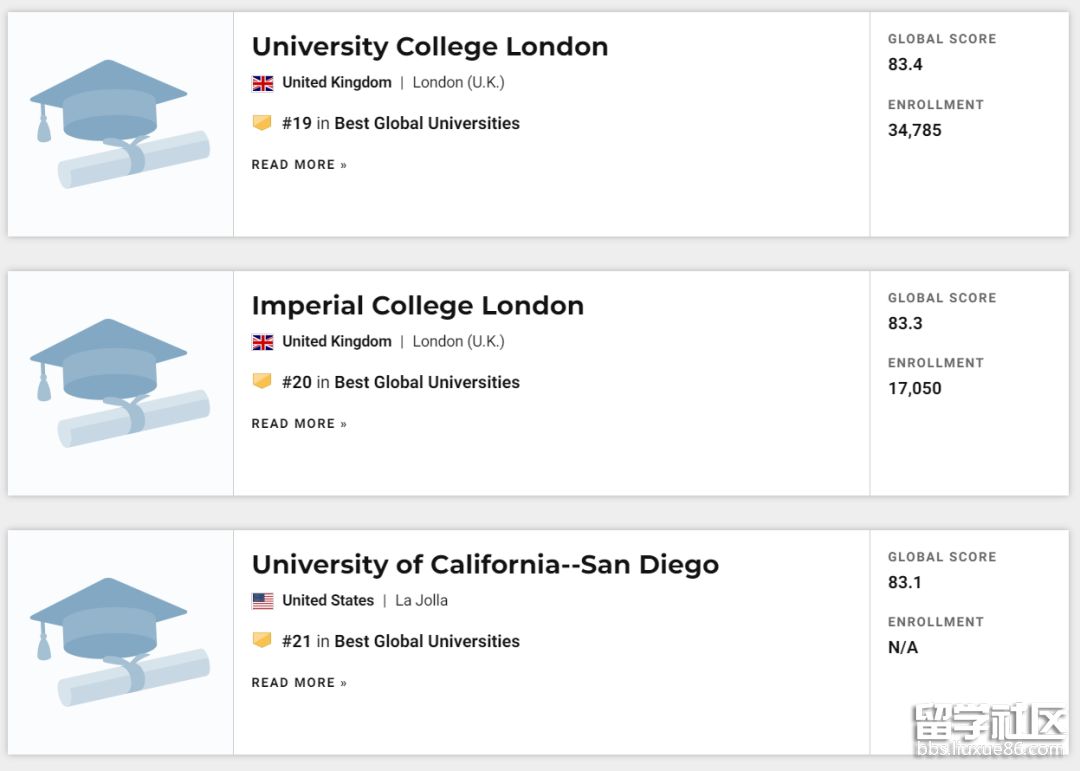Open University College London title link
The image size is (1080, 771).
click(x=430, y=47)
